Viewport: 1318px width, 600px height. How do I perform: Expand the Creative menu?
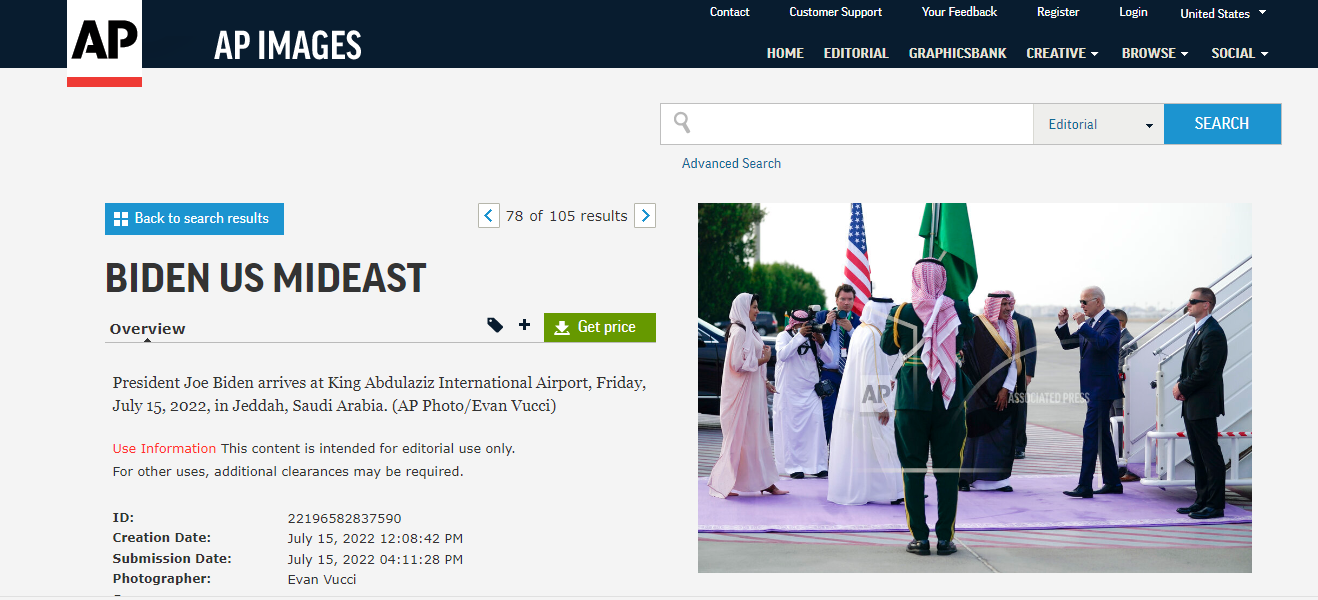[x=1062, y=53]
